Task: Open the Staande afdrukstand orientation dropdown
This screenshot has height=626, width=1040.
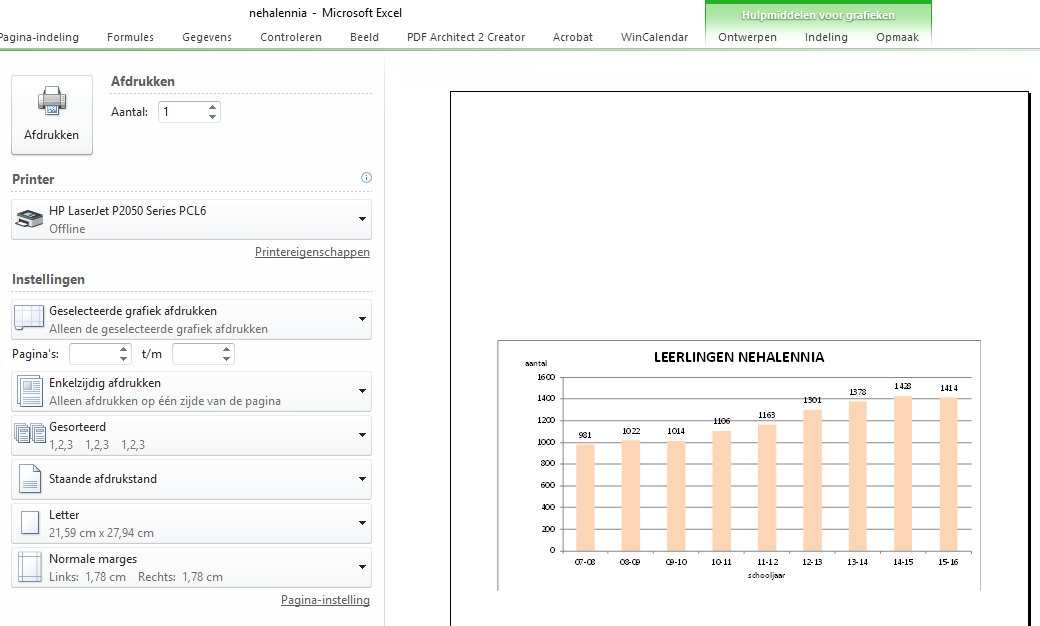Action: 191,479
